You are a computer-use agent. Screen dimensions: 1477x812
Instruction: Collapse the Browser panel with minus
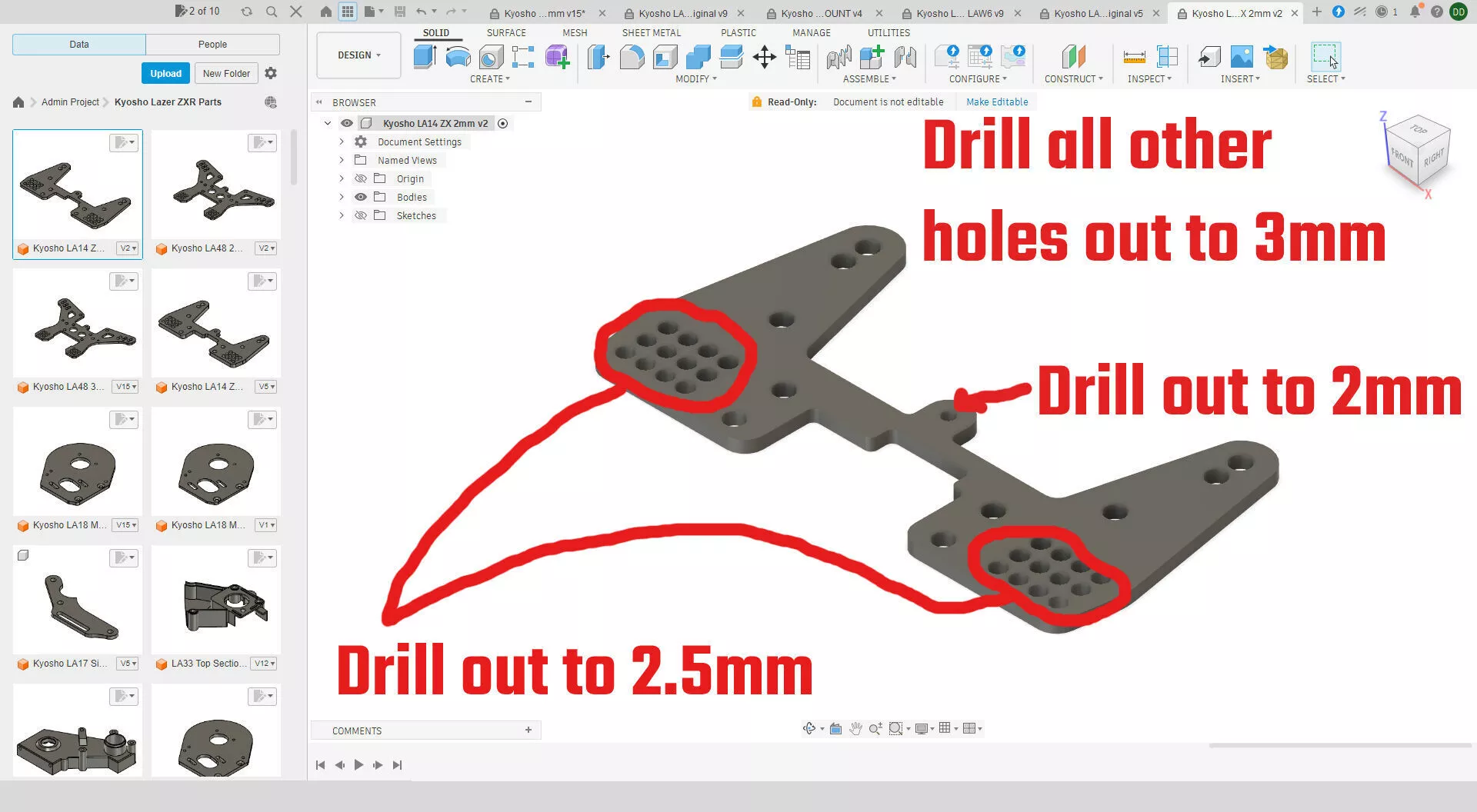tap(528, 101)
